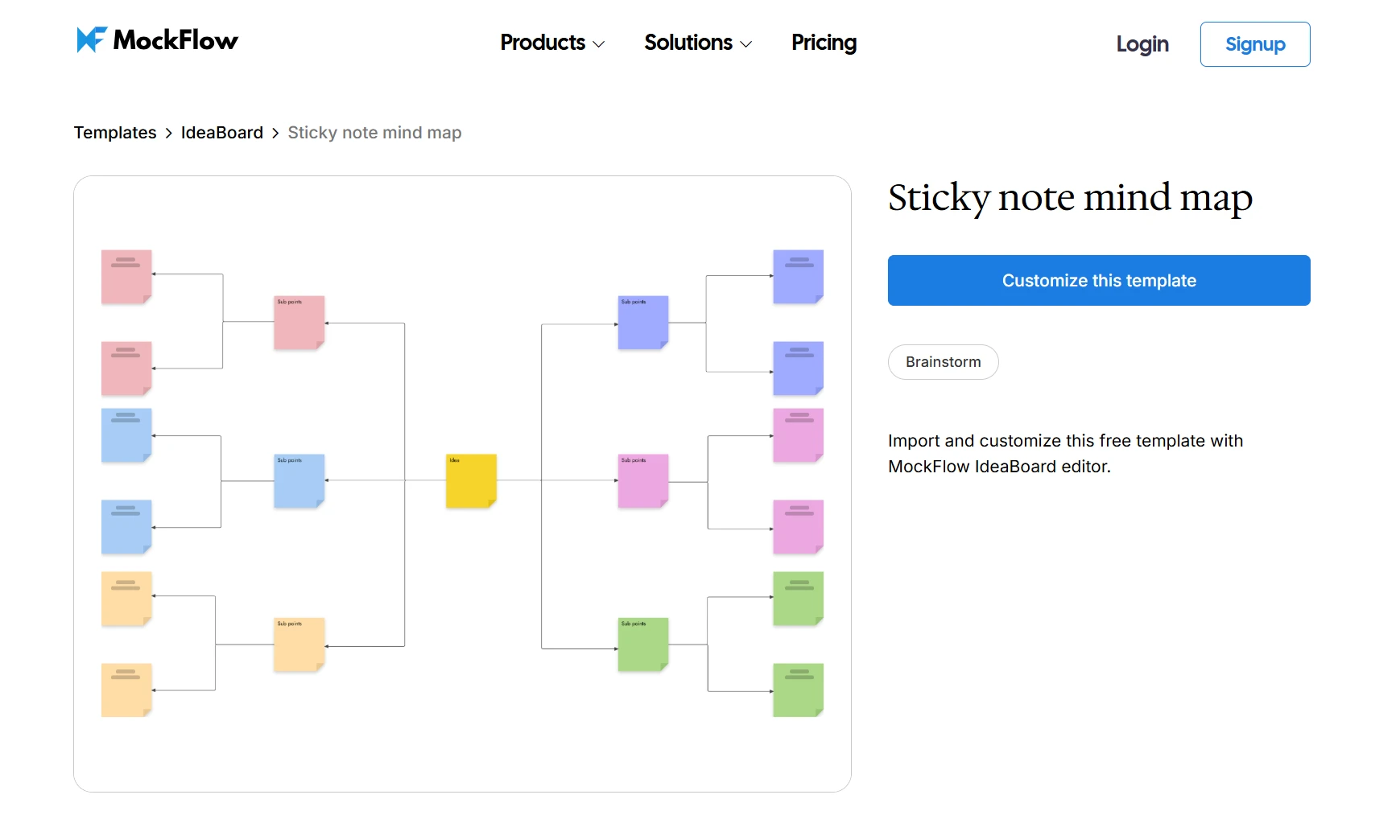The image size is (1400, 840).
Task: Click the purple sticky note in top-right corner
Action: (798, 276)
